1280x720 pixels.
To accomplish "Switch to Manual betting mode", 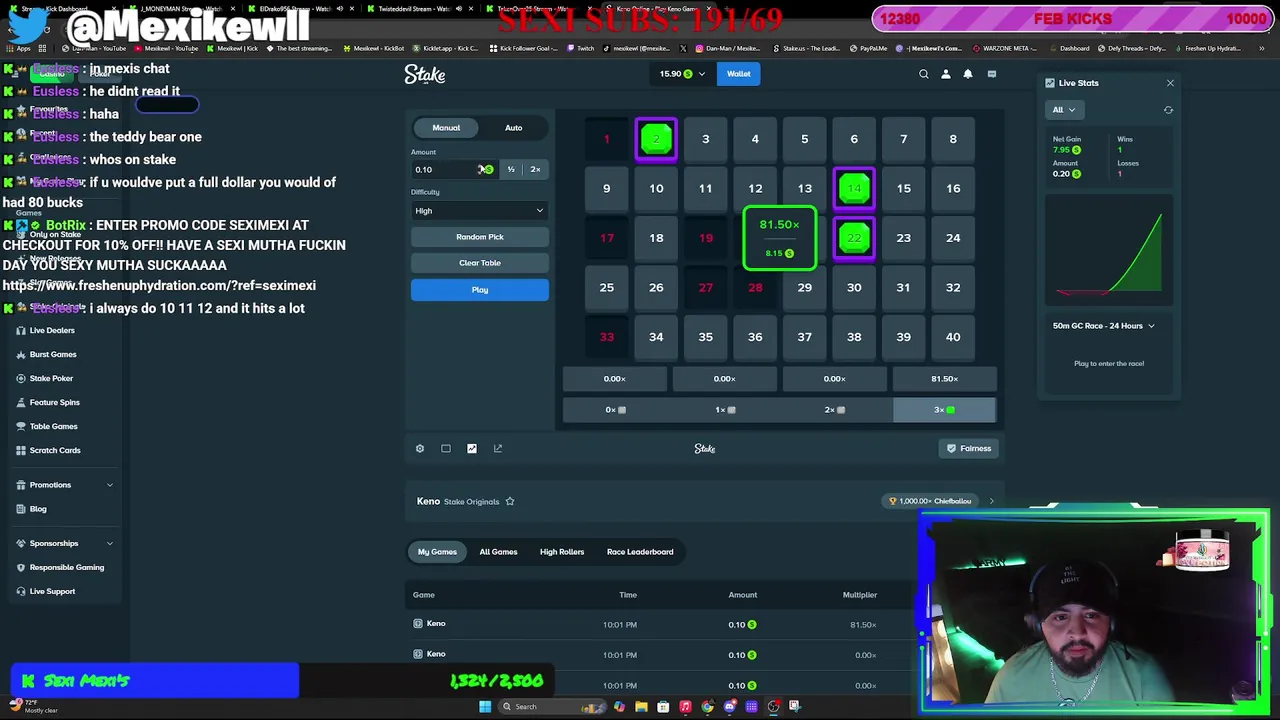I will pos(446,128).
